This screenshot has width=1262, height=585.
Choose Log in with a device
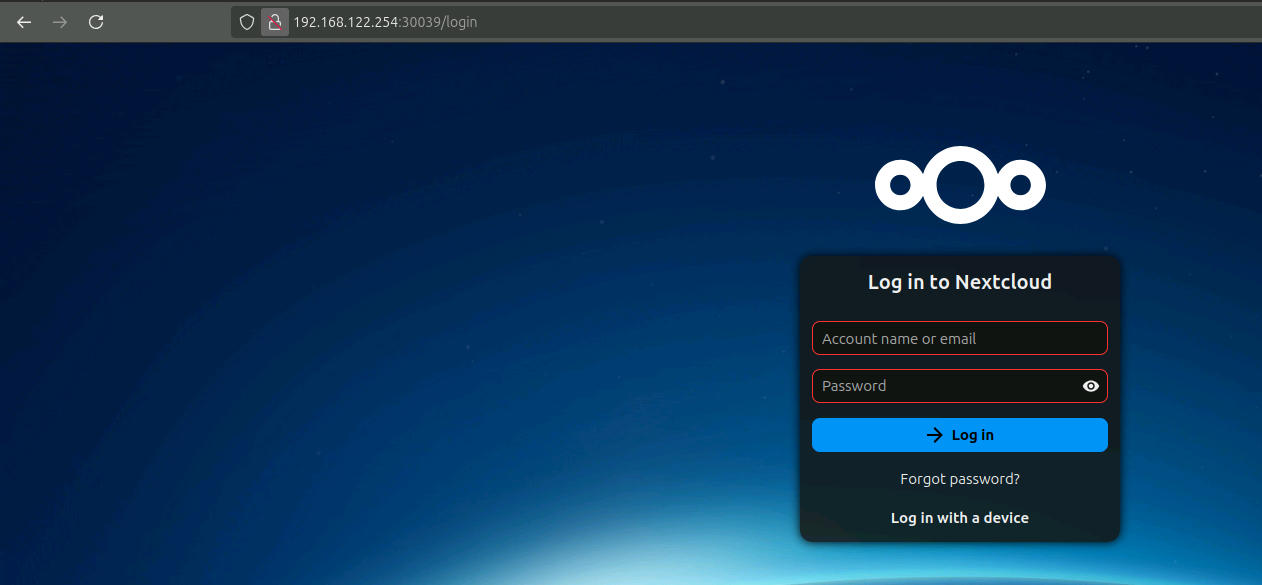click(960, 518)
